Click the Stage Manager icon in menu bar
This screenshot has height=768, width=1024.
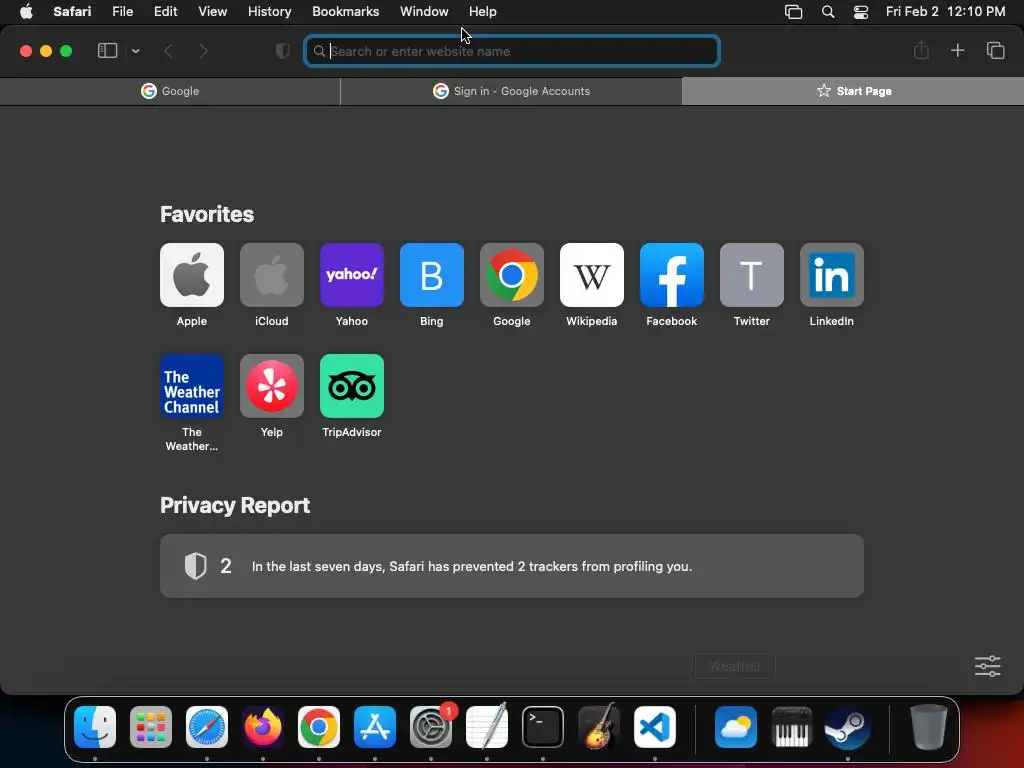(x=793, y=12)
